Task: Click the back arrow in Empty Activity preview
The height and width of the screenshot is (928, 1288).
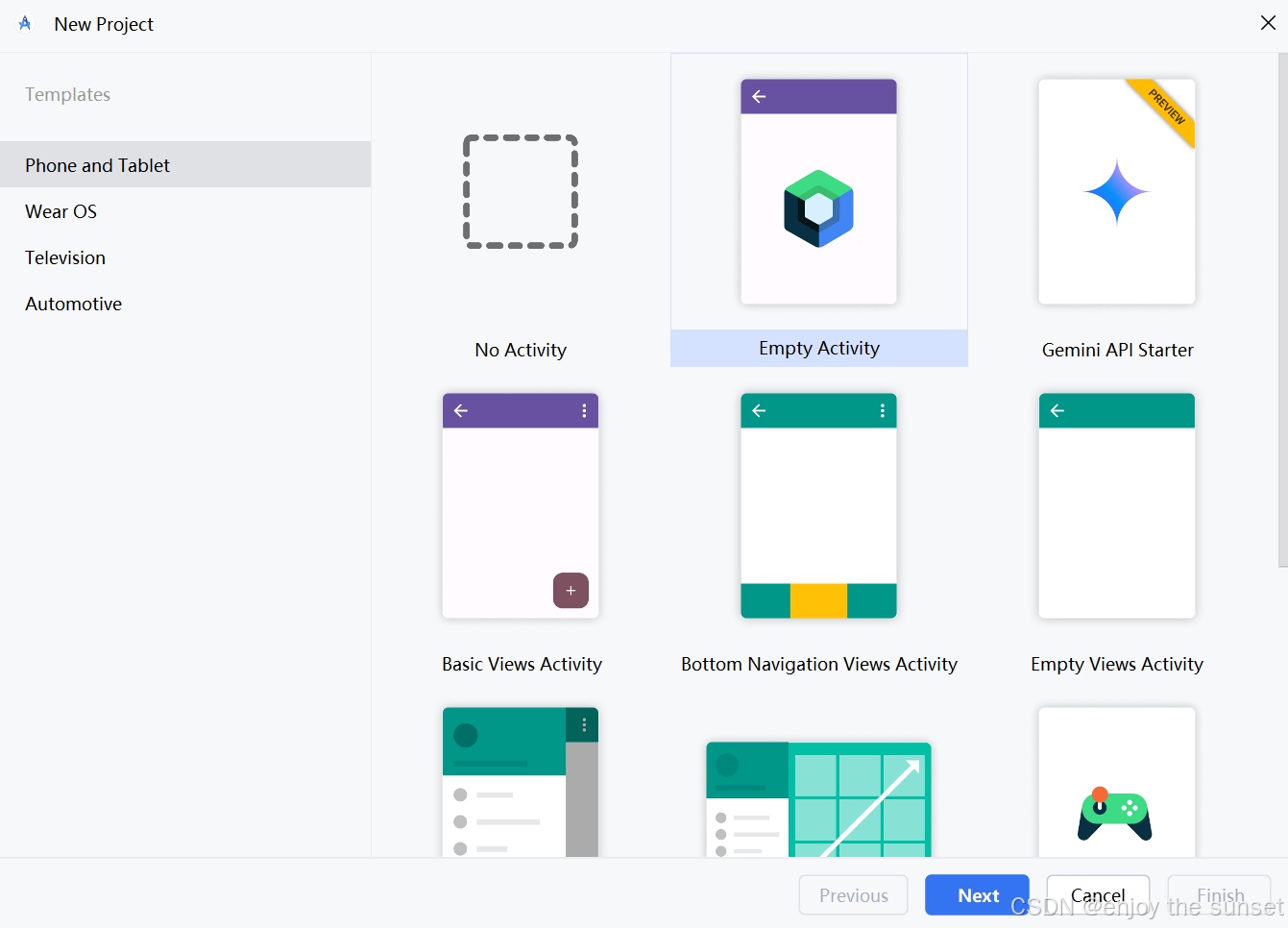Action: tap(759, 96)
